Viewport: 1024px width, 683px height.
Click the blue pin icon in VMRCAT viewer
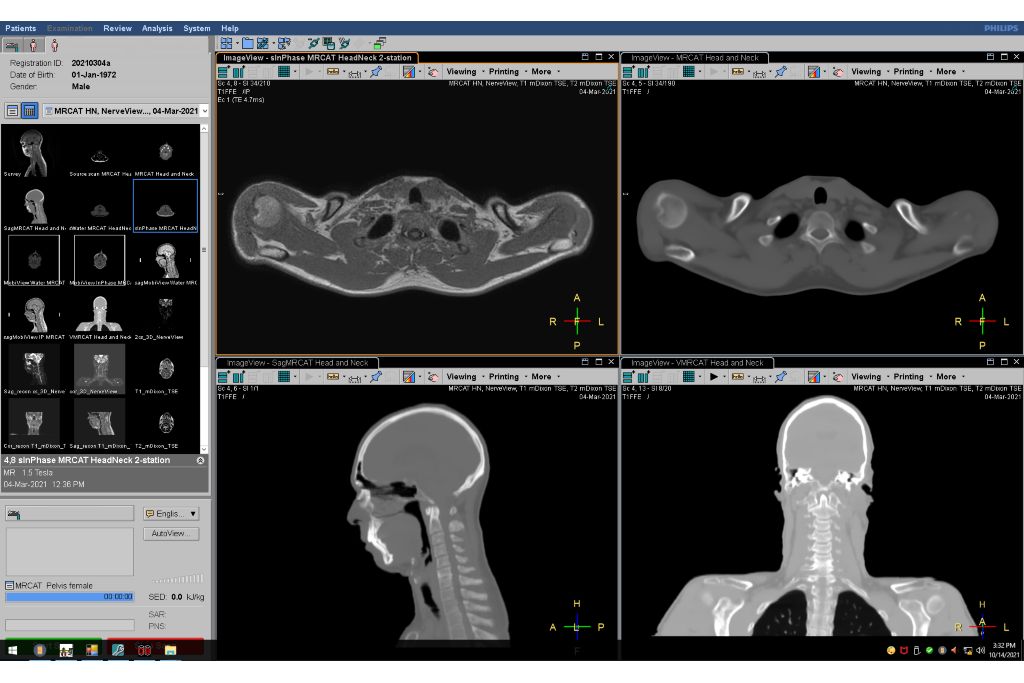pyautogui.click(x=781, y=377)
